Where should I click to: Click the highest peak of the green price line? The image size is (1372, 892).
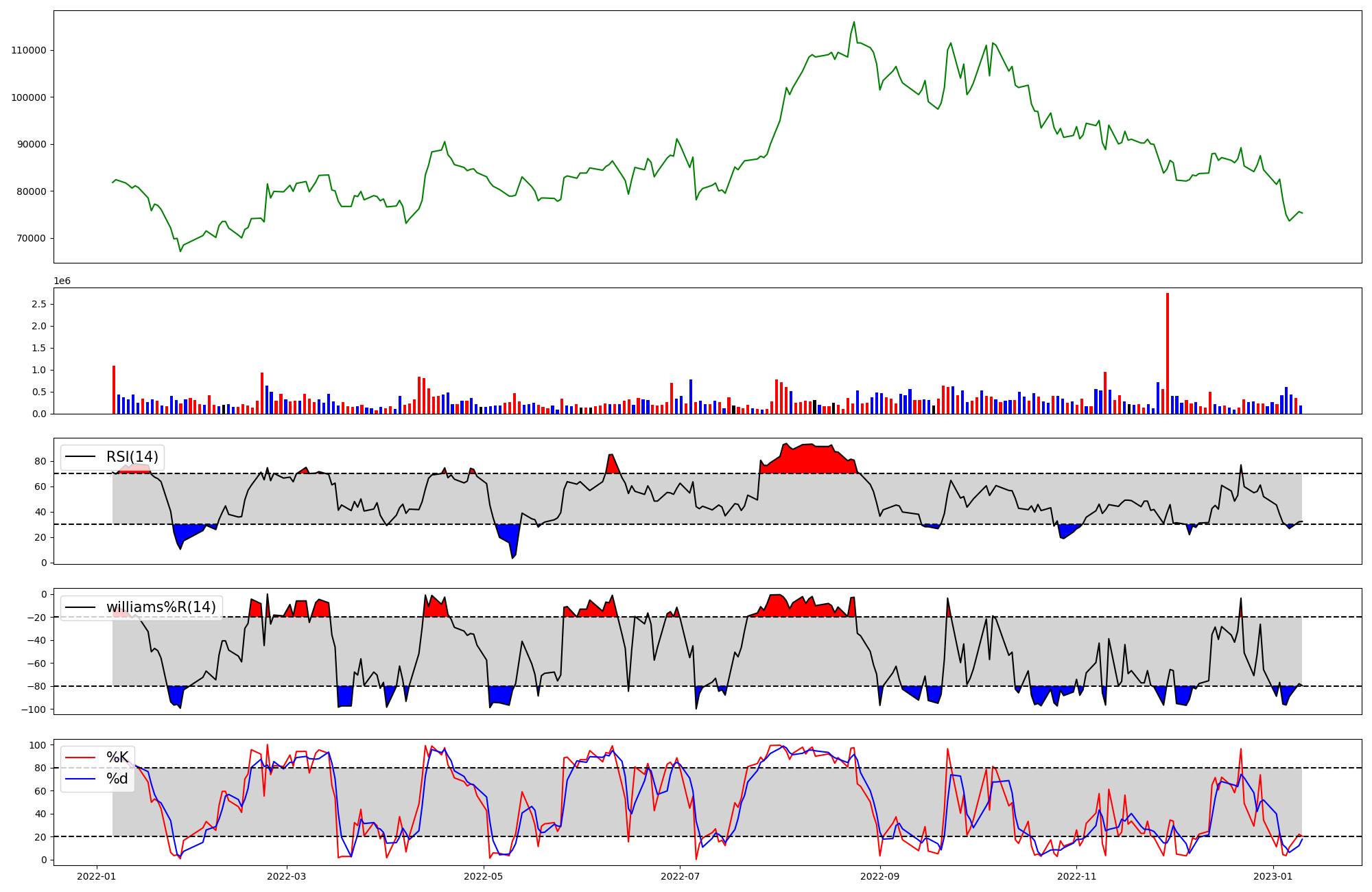click(x=854, y=22)
